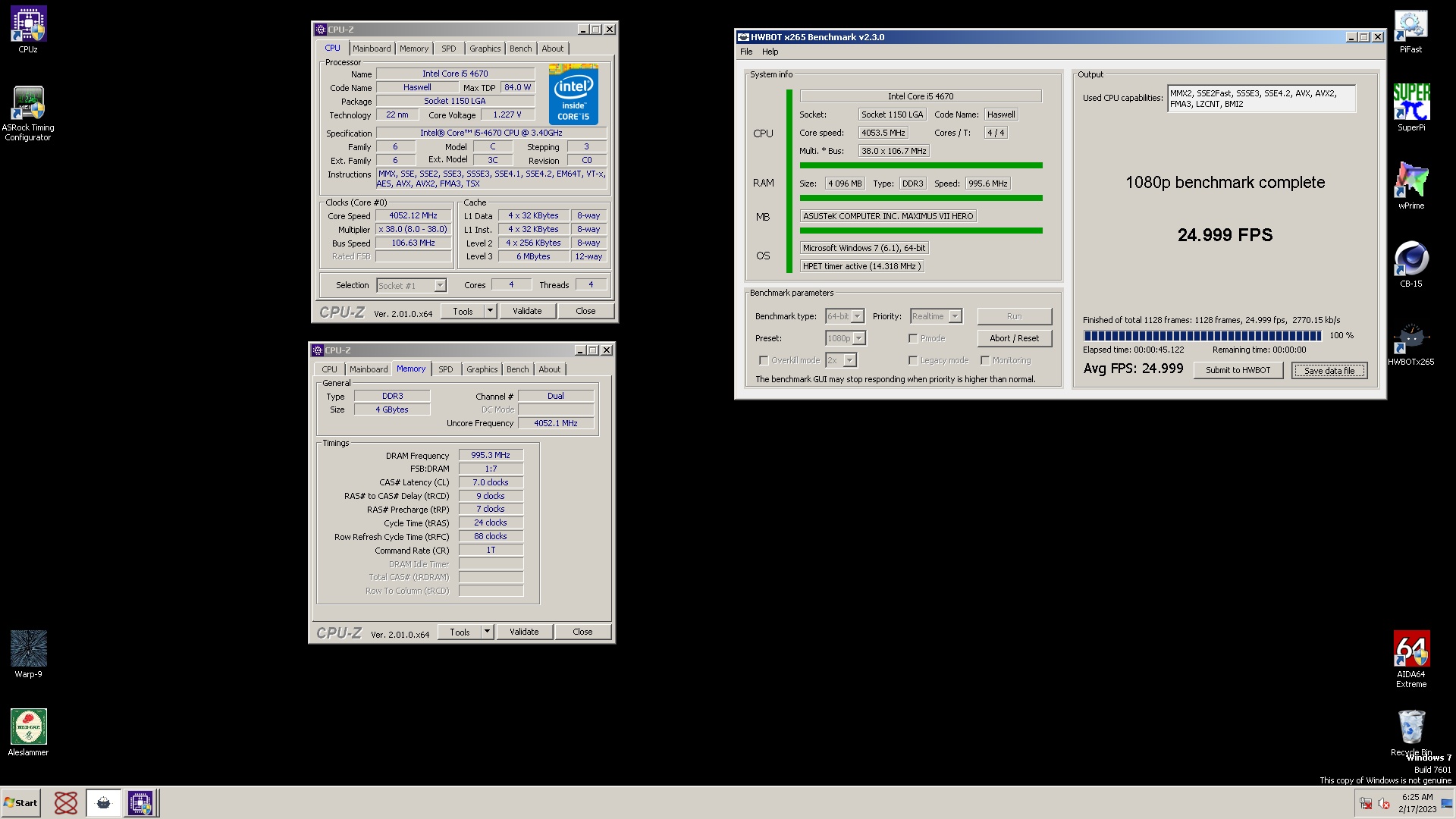Click ASUSTeK MAXIMUS VII HERO motherboard field

click(x=888, y=216)
